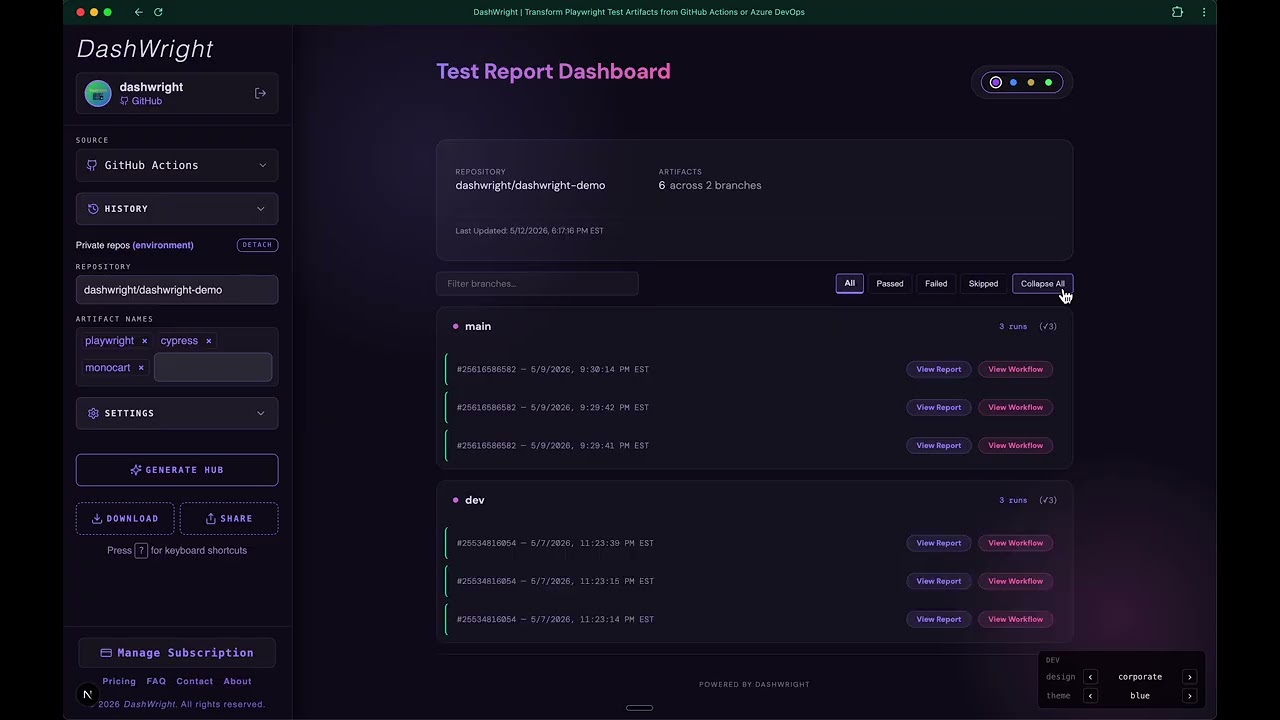Click repository name dashwright/dashwright-demo in summary card

[x=530, y=185]
